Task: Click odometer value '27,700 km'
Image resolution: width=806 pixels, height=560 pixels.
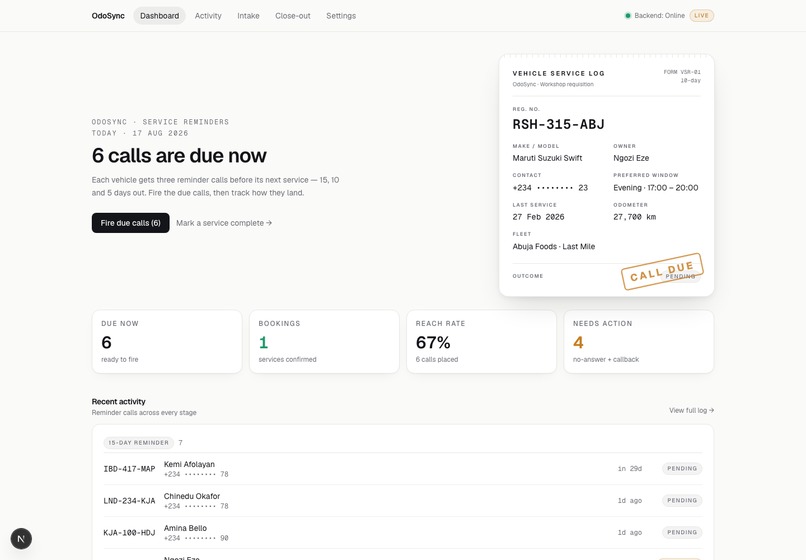Action: tap(635, 217)
